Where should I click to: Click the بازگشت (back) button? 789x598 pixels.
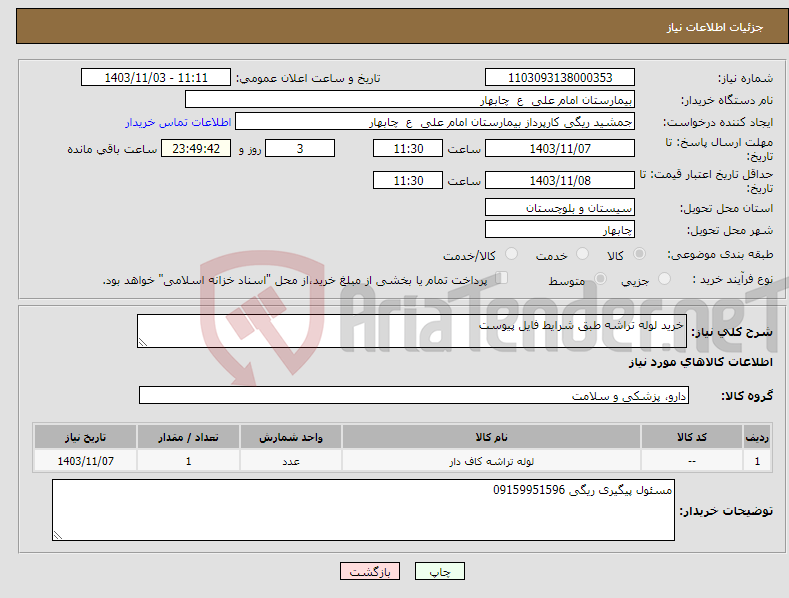[370, 571]
